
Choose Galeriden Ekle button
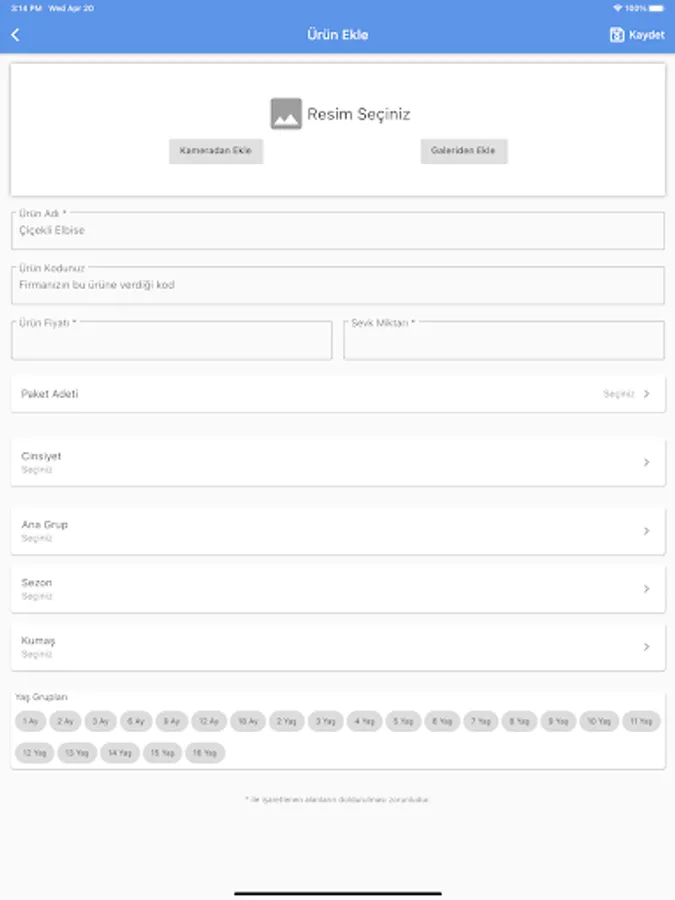point(464,151)
